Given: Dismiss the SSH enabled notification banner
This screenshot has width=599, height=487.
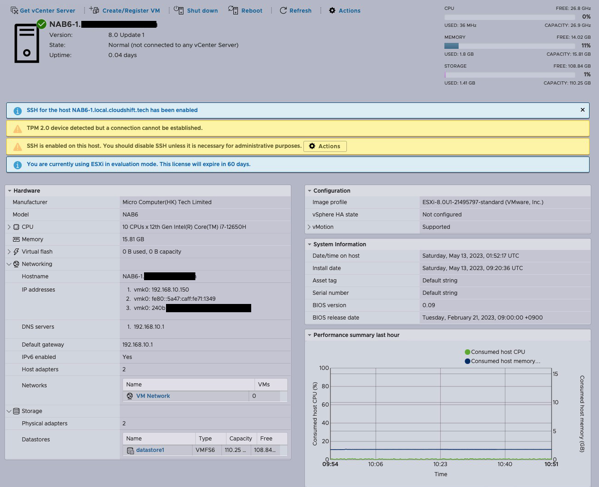Looking at the screenshot, I should tap(582, 110).
